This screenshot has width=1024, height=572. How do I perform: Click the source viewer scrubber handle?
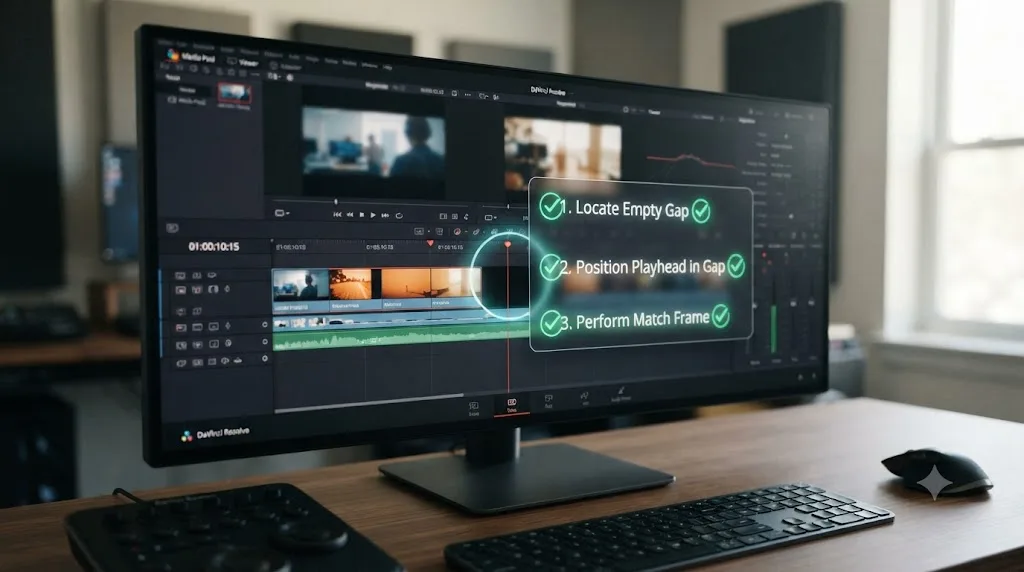(336, 202)
